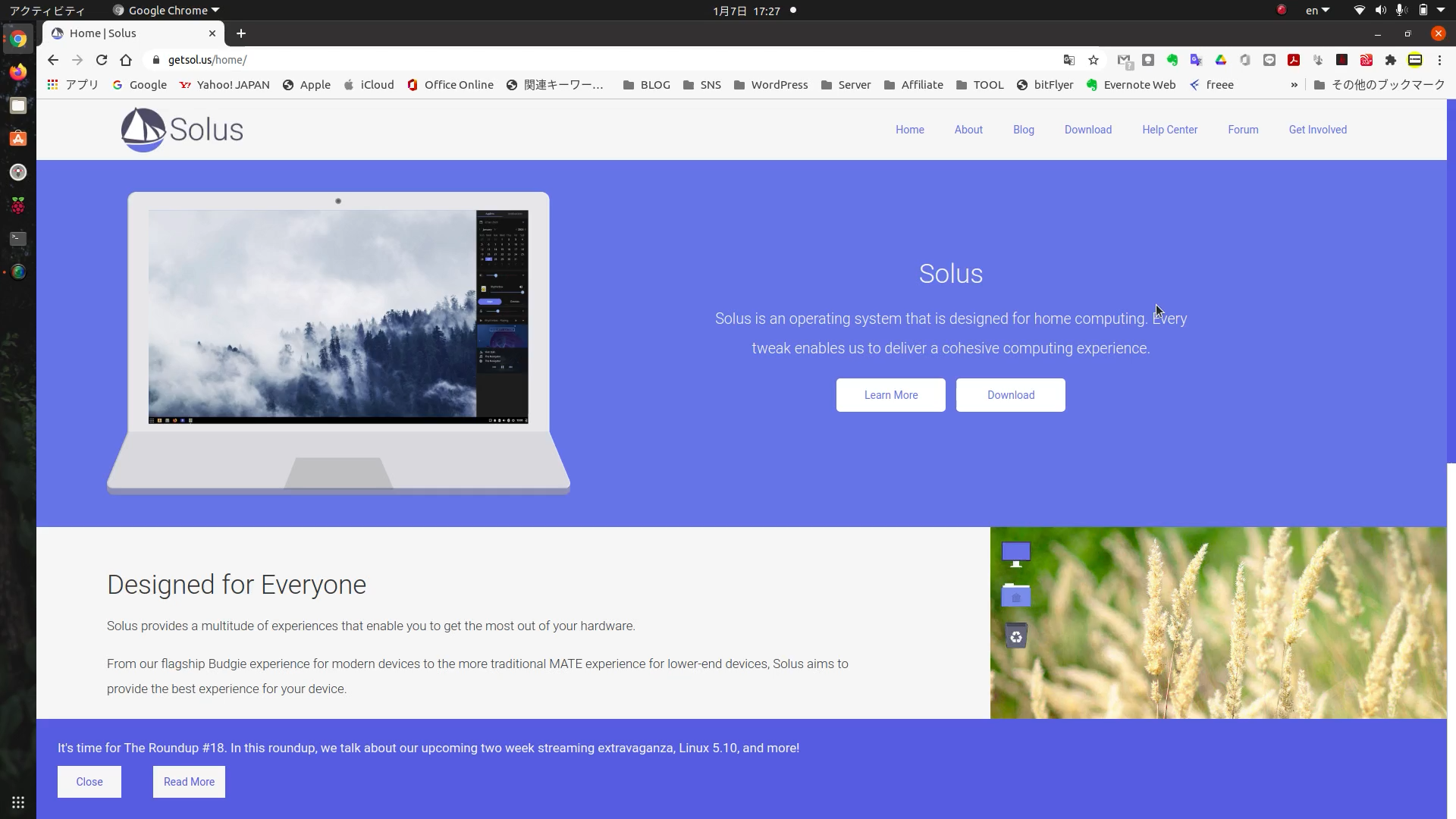Open the 'en' input language dropdown
Screen dimensions: 1456x819
pyautogui.click(x=1317, y=11)
